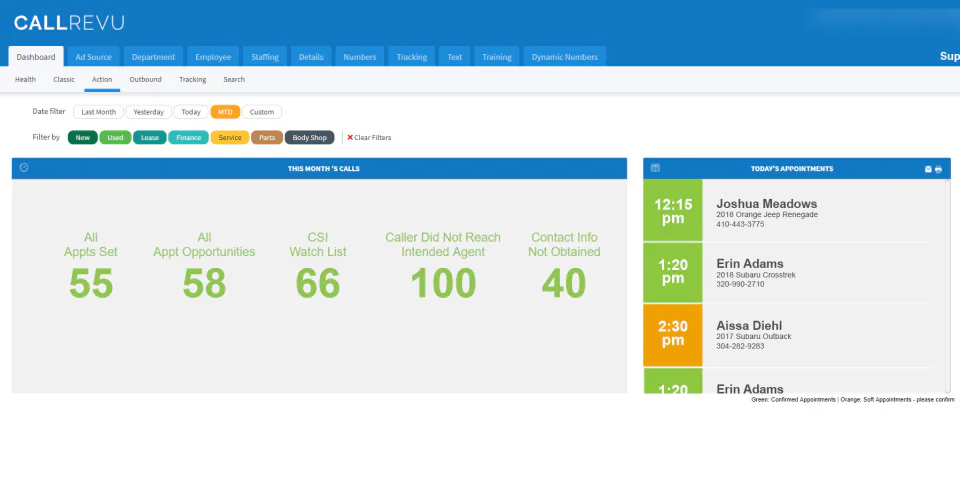Viewport: 960px width, 486px height.
Task: Click the Clear Filters link text
Action: (x=372, y=138)
